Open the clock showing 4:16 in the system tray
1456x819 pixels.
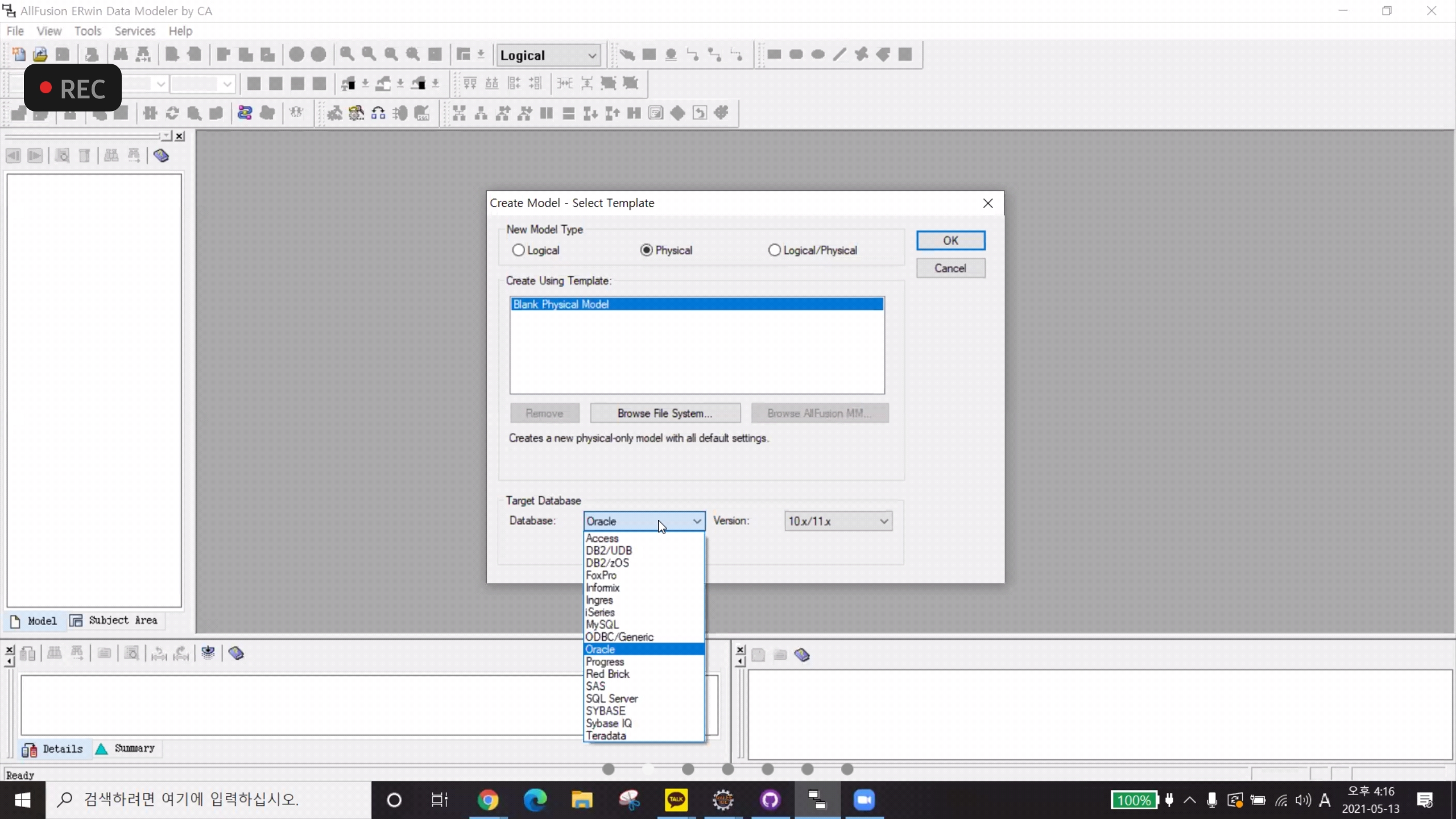(1371, 800)
